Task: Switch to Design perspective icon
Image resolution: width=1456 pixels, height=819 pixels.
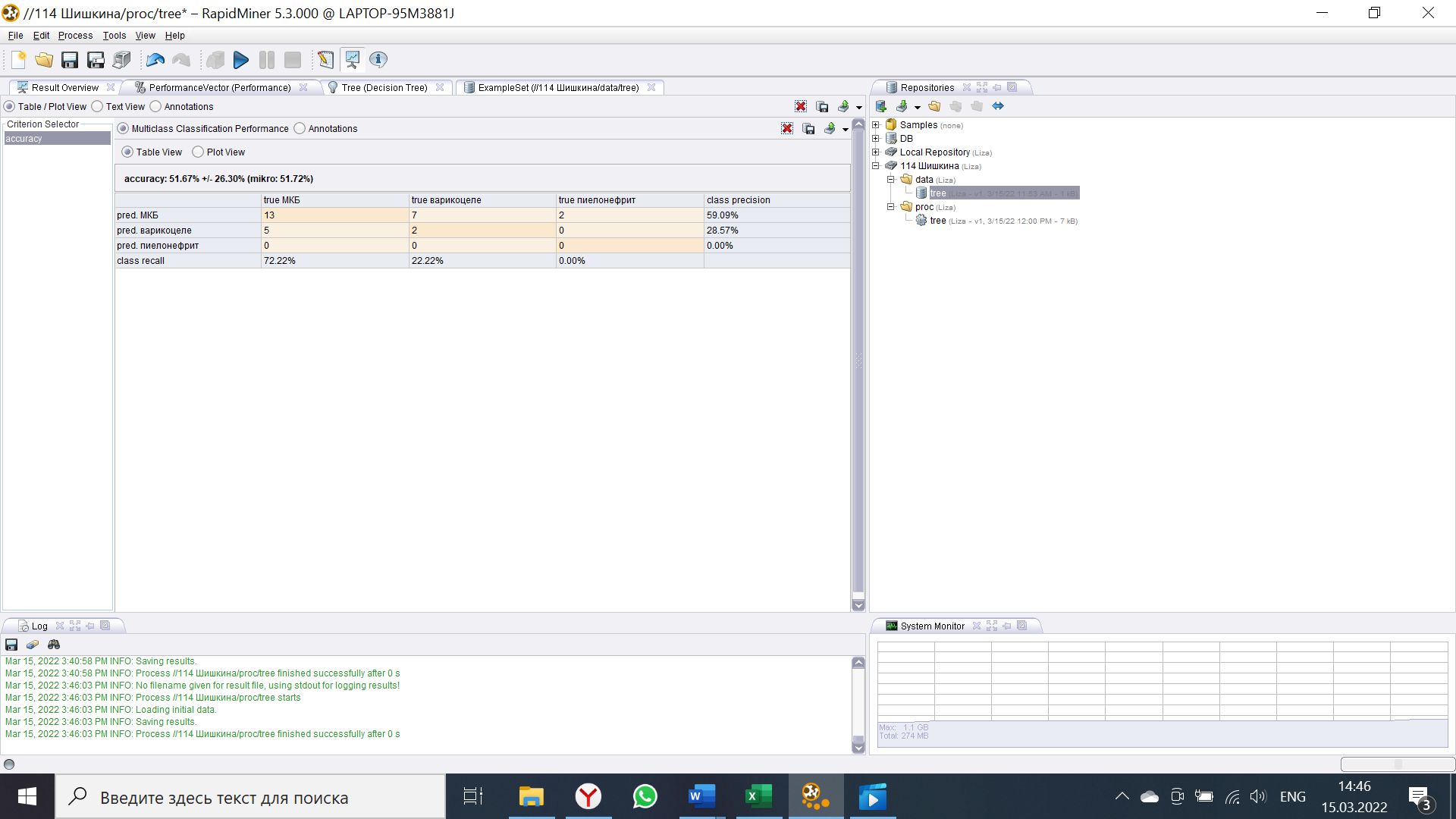Action: (x=325, y=60)
